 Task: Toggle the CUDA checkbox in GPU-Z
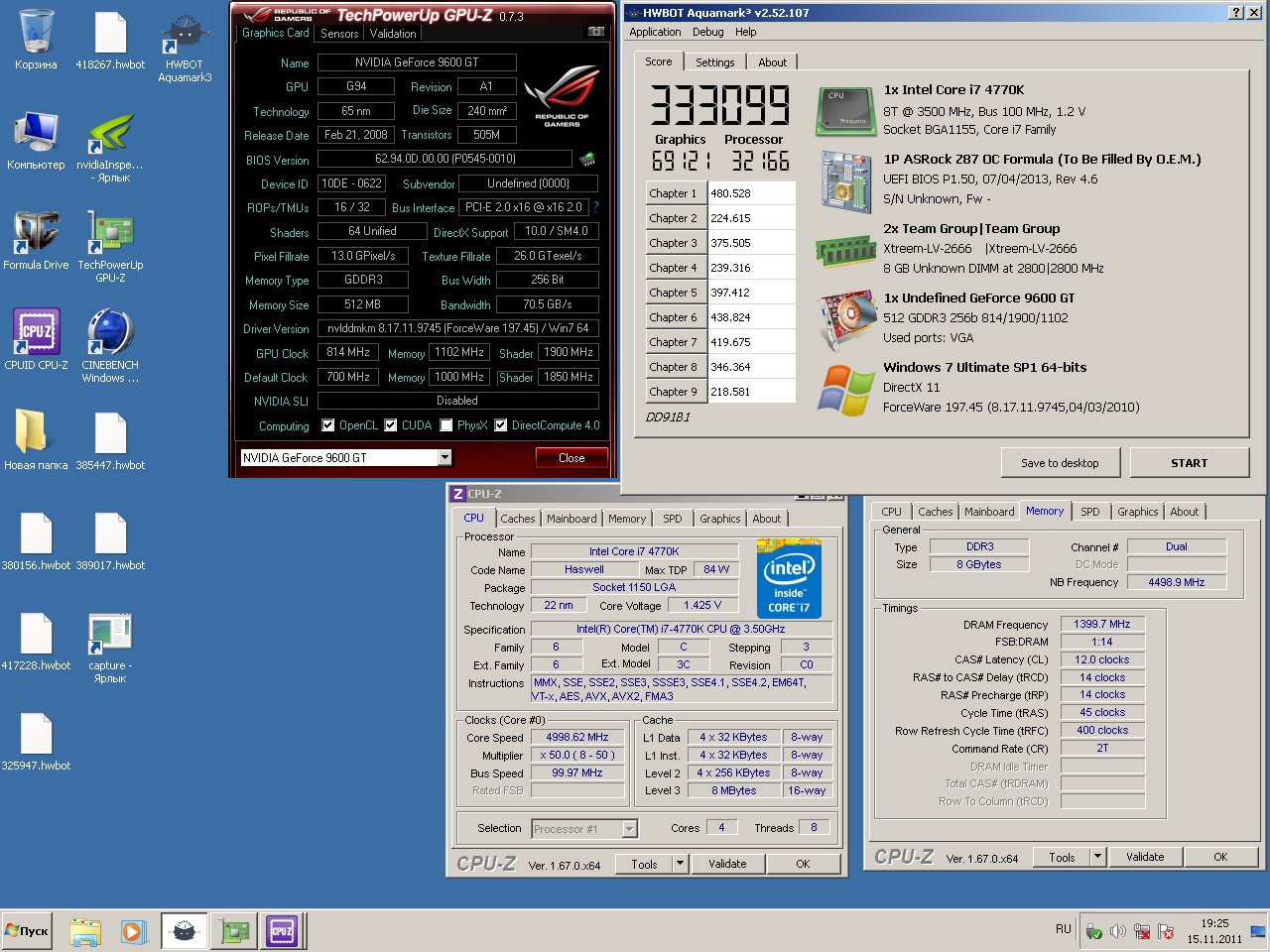pos(391,425)
